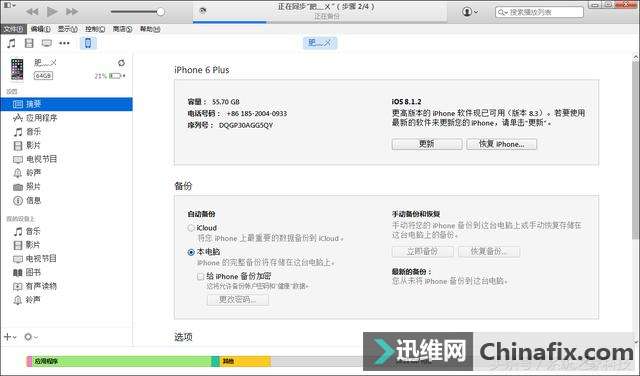The height and width of the screenshot is (376, 640).
Task: Open the 控制 menu
Action: point(95,29)
